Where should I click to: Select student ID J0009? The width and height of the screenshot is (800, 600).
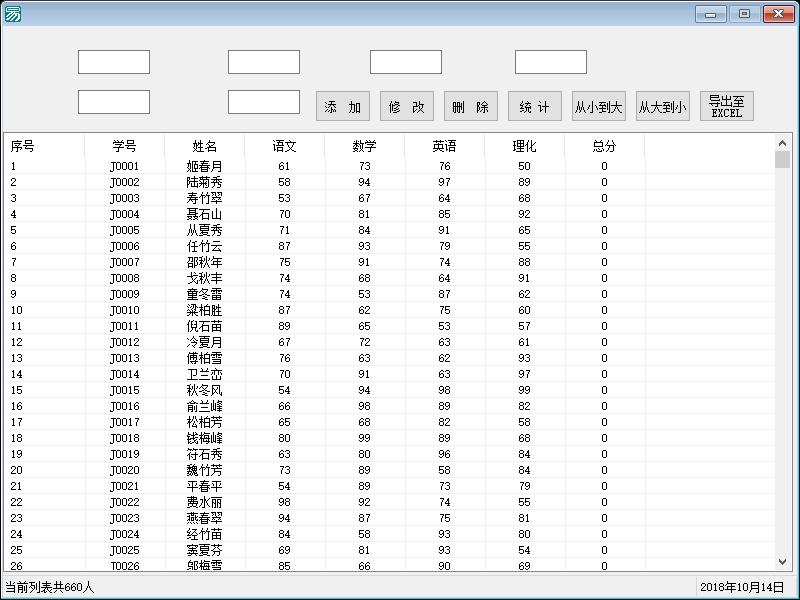(124, 294)
